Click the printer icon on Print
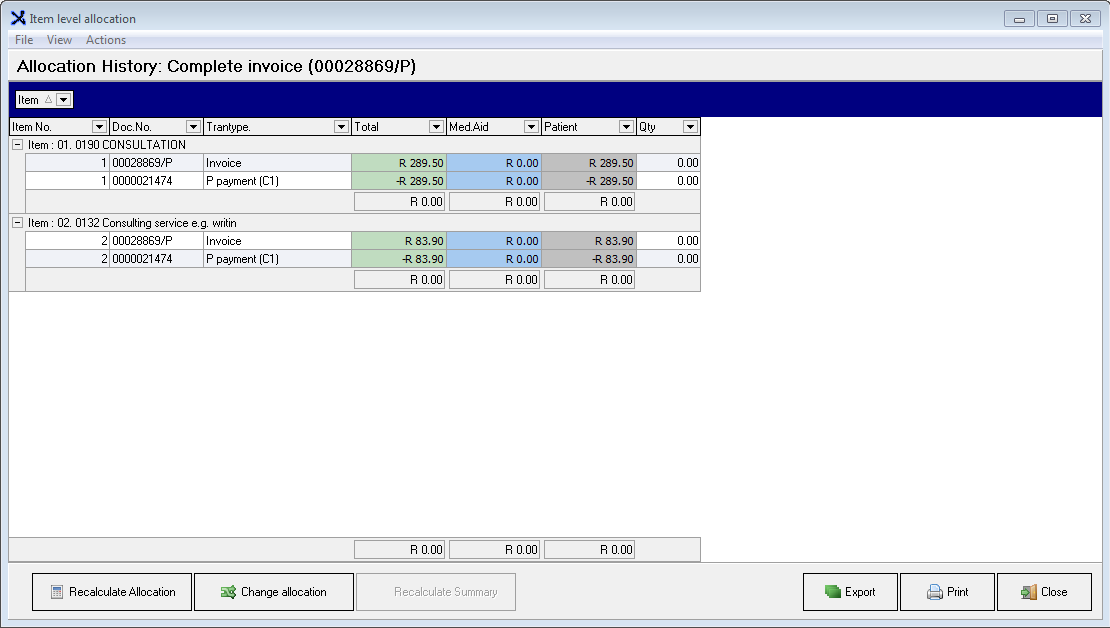The width and height of the screenshot is (1110, 628). [935, 592]
